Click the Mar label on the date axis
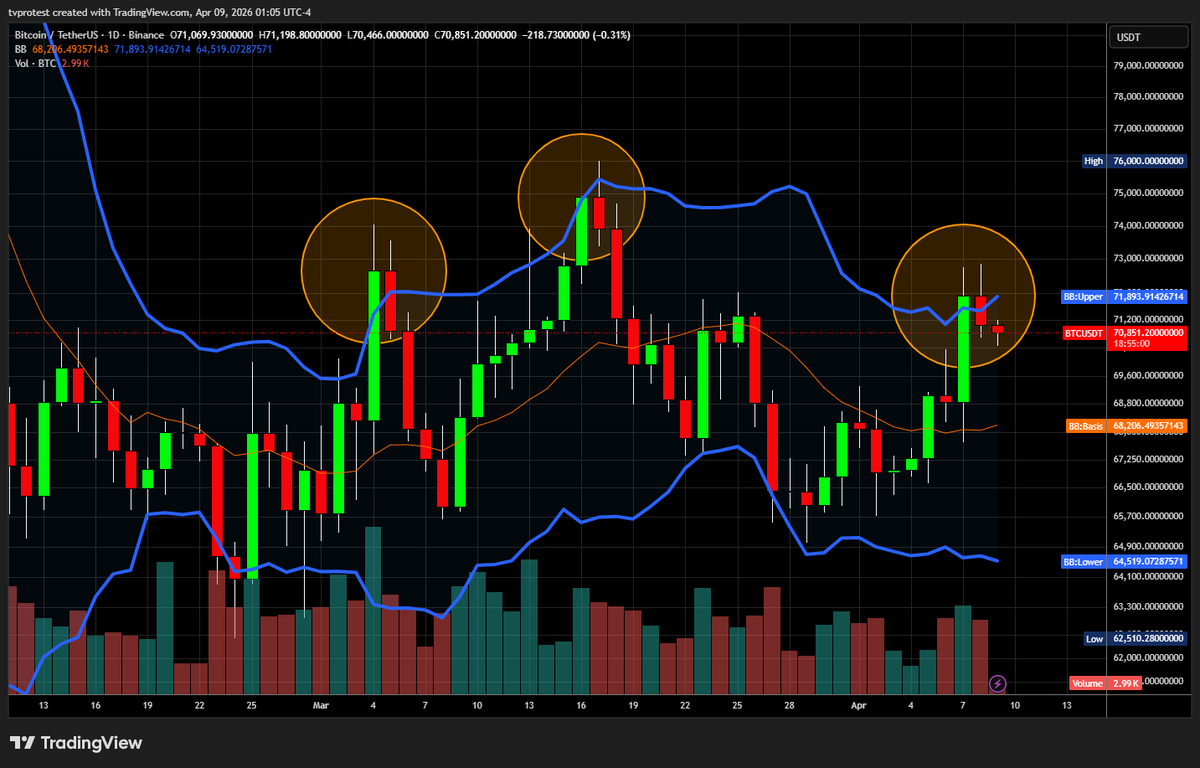Image resolution: width=1200 pixels, height=768 pixels. point(320,705)
